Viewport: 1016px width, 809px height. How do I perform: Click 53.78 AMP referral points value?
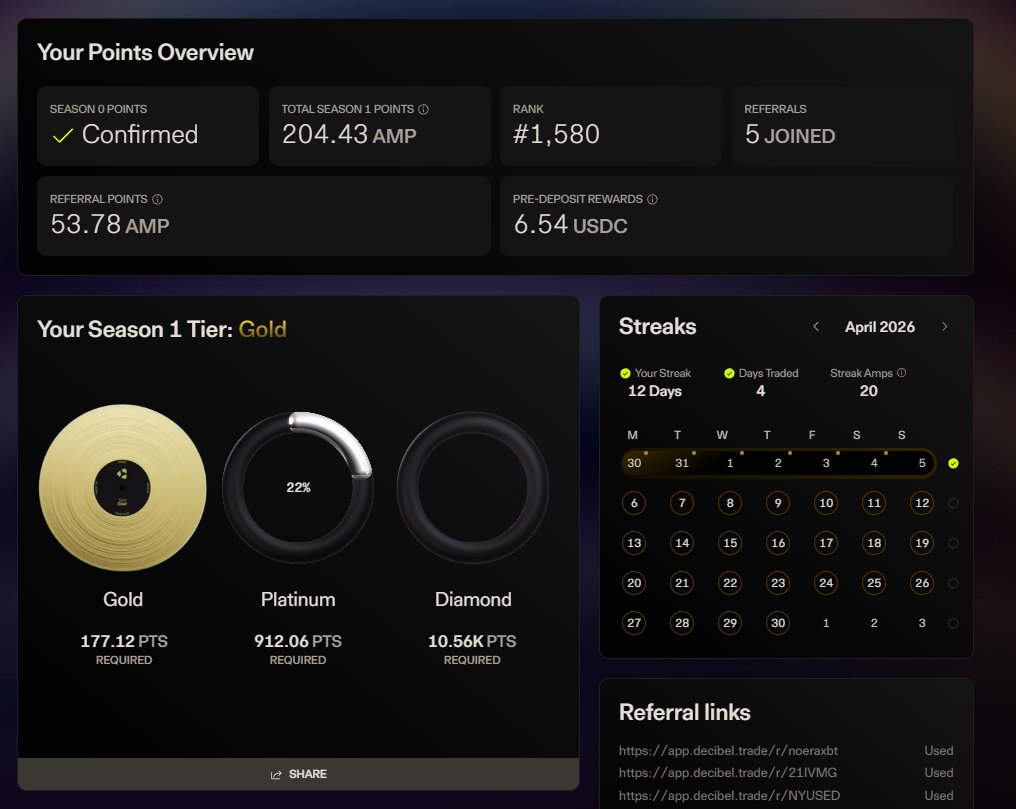[x=110, y=225]
